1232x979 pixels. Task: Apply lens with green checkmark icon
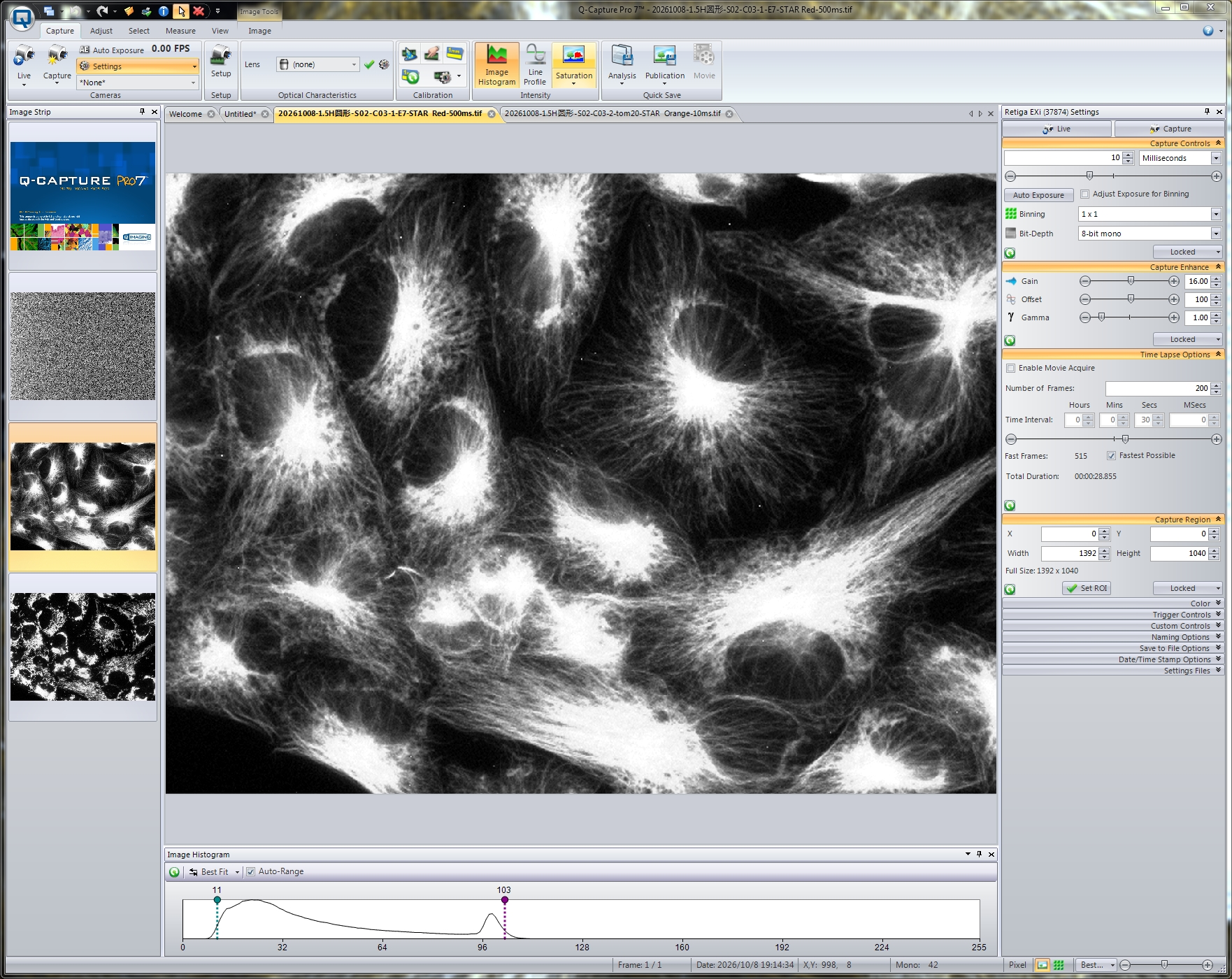coord(369,64)
